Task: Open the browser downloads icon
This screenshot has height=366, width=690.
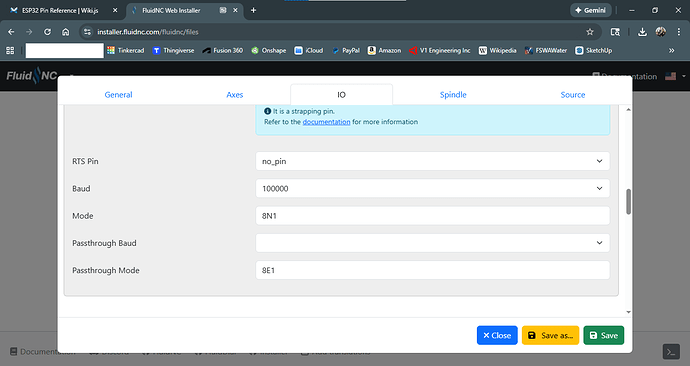Action: click(x=642, y=32)
